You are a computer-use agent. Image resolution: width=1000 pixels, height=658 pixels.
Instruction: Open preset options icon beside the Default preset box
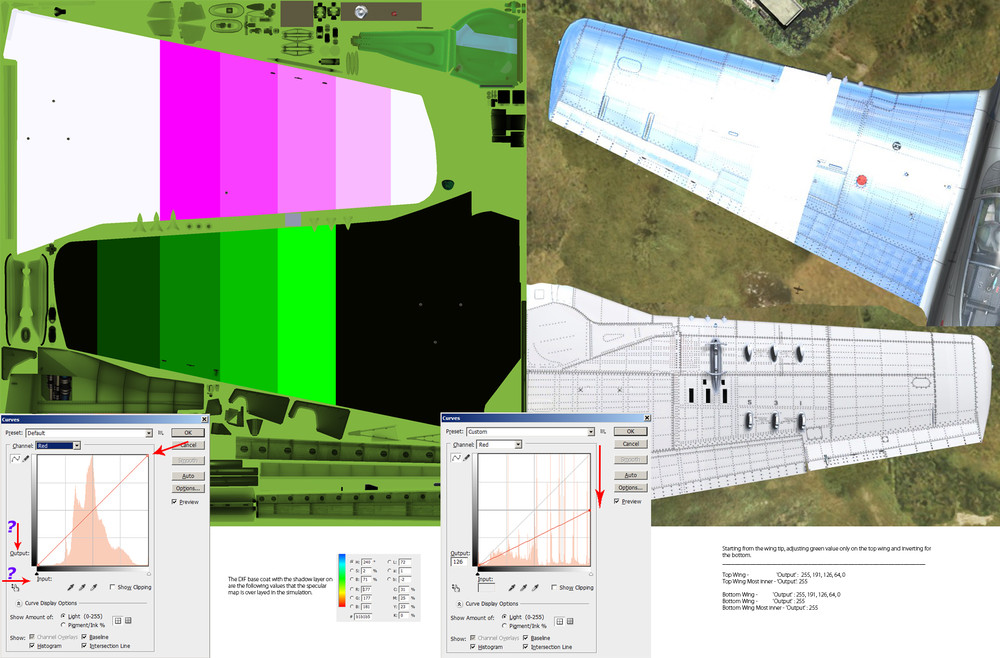pos(161,433)
